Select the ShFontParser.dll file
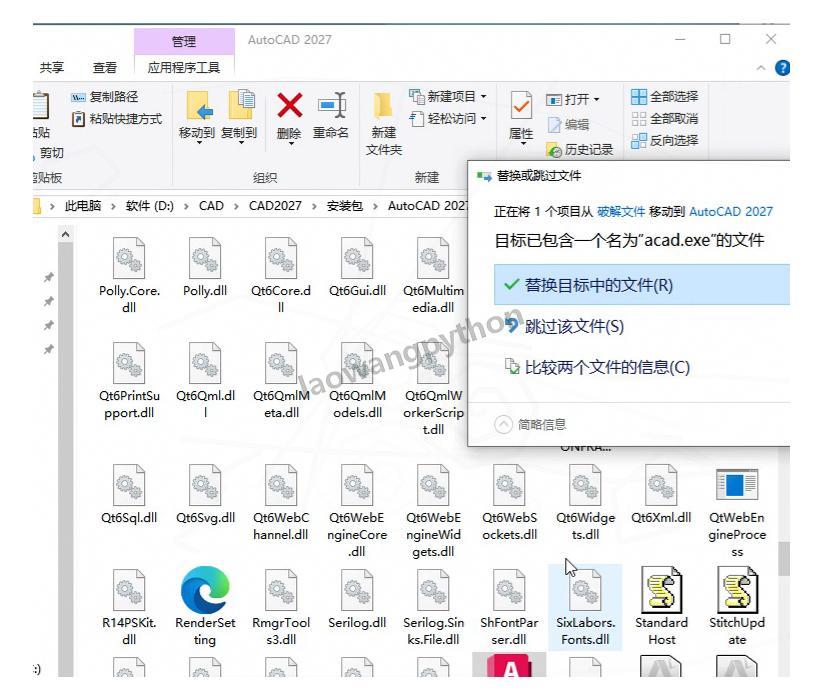The image size is (823, 700). click(x=509, y=608)
